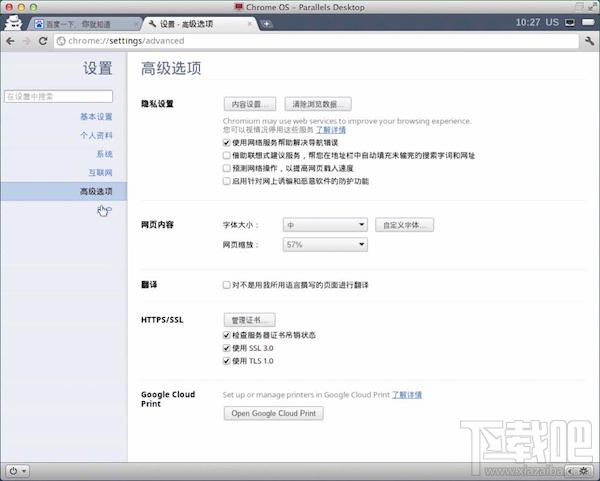Image resolution: width=600 pixels, height=481 pixels.
Task: Toggle 使用网络服务帮助解决导航错误 checkbox
Action: click(227, 143)
